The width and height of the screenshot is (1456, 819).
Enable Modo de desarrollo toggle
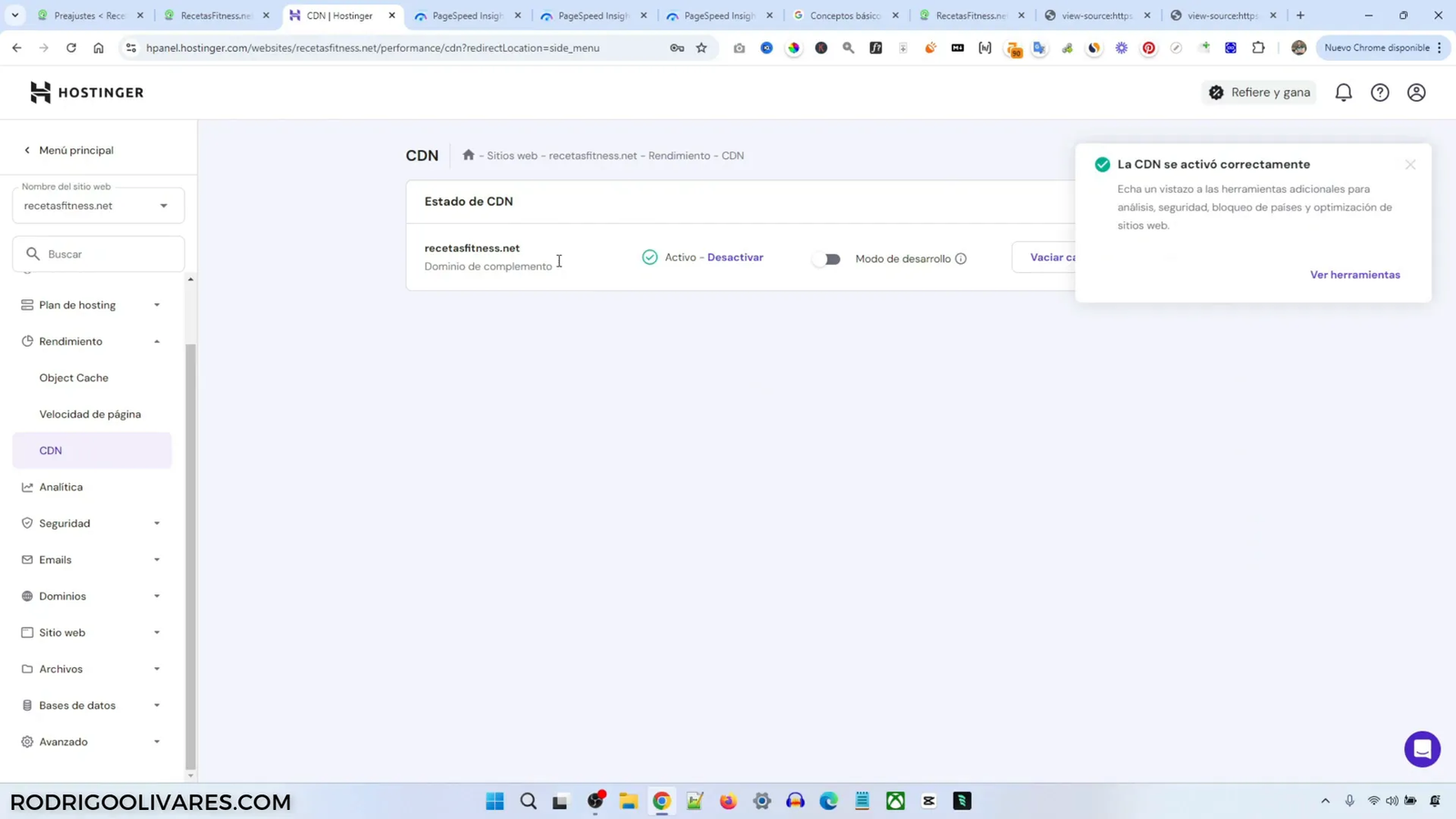[828, 258]
